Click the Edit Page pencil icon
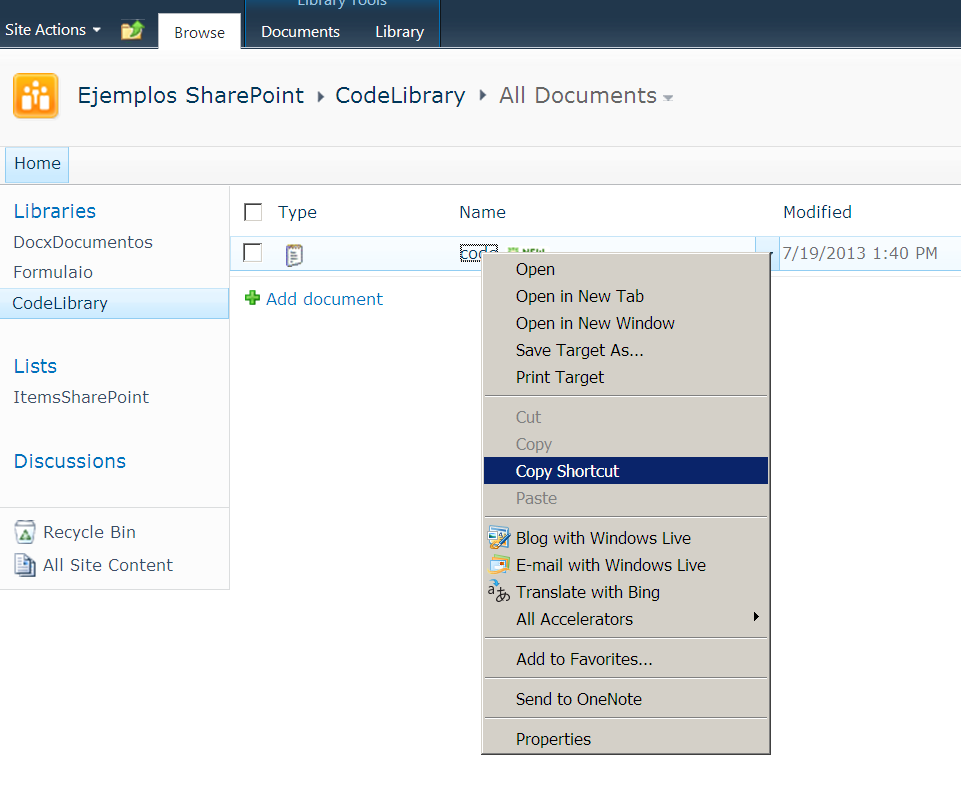961x810 pixels. [x=133, y=31]
